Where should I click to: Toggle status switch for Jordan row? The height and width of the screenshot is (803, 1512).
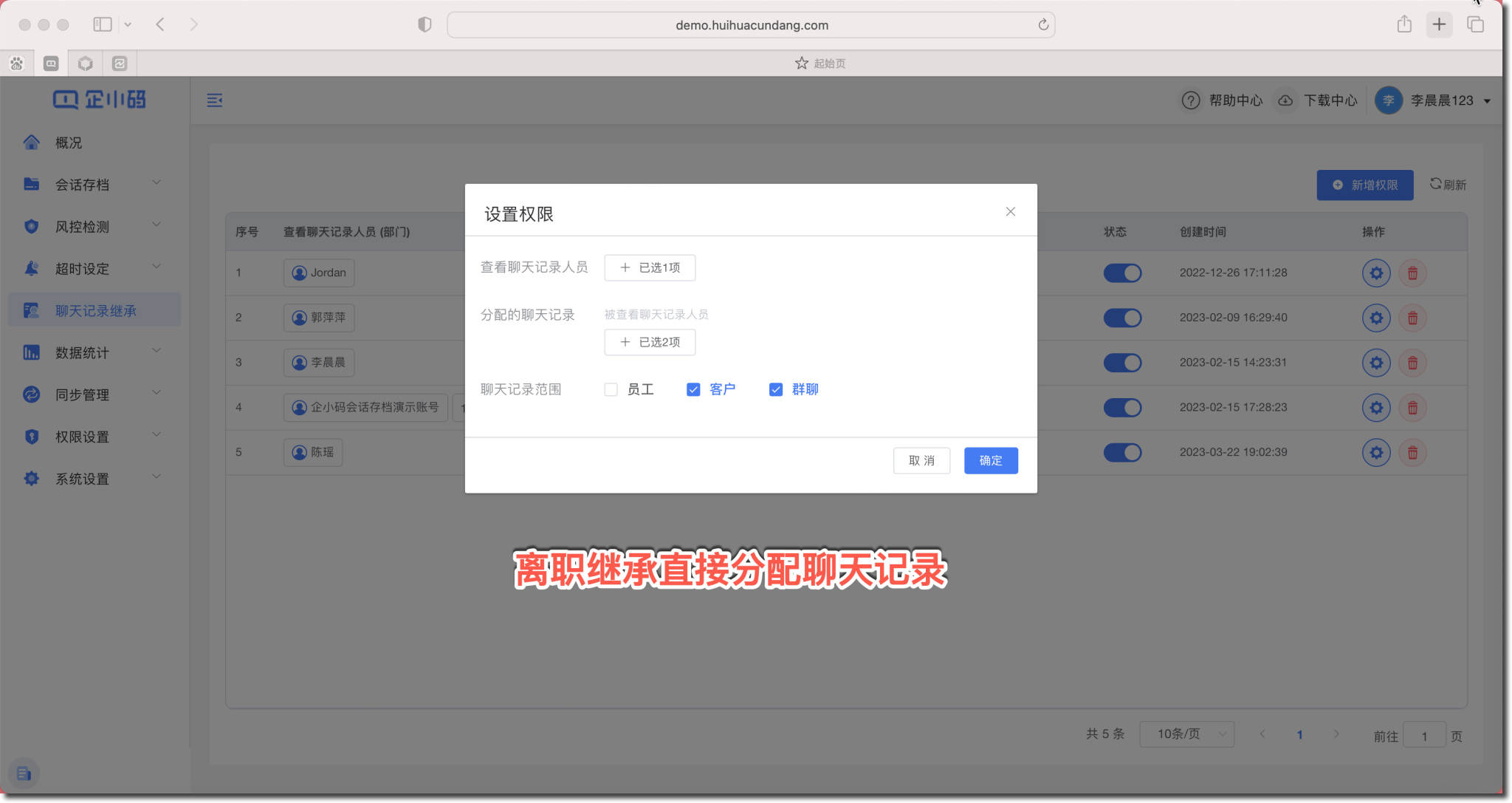coord(1122,273)
